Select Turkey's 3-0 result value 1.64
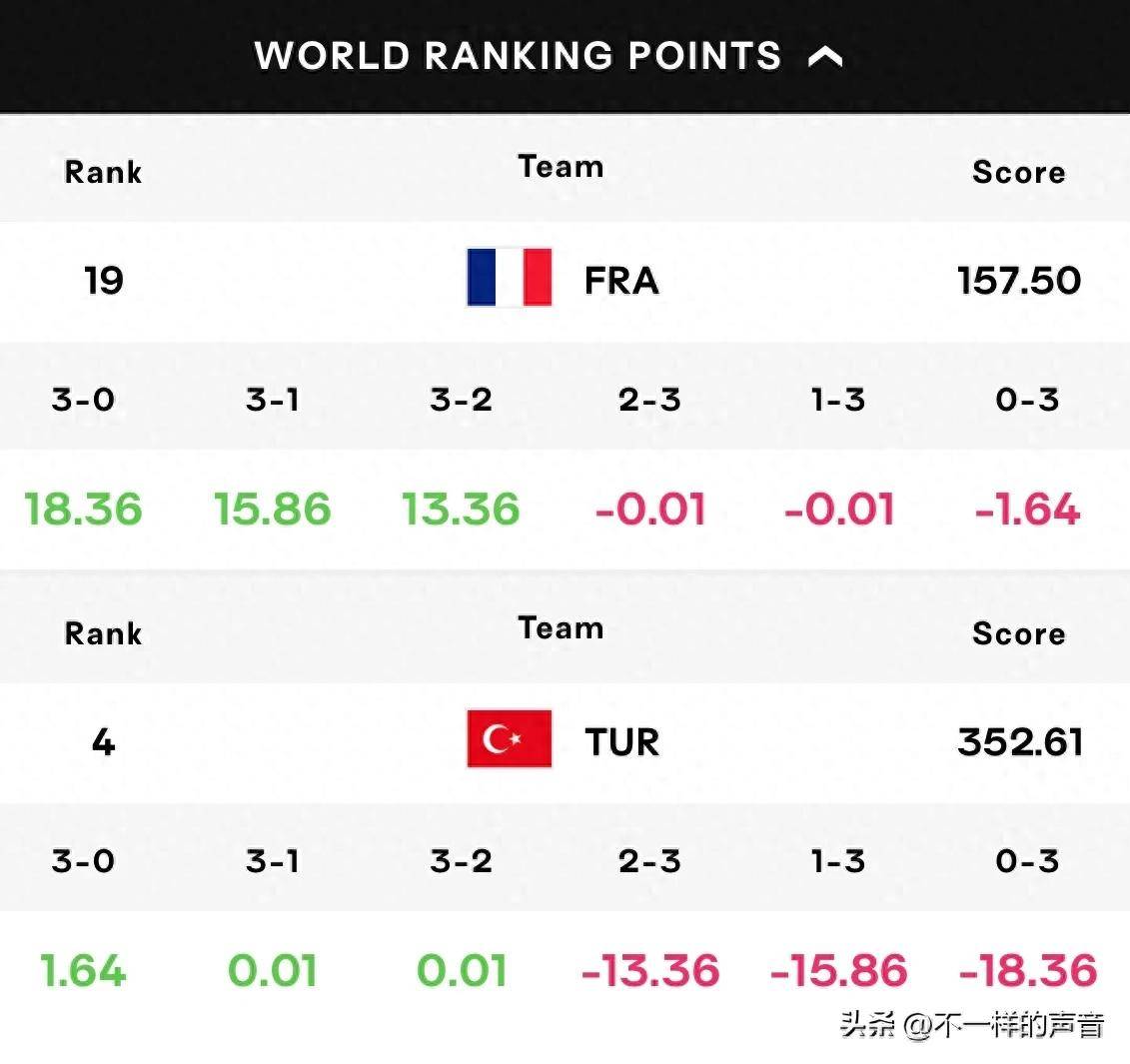The image size is (1130, 1064). 84,970
